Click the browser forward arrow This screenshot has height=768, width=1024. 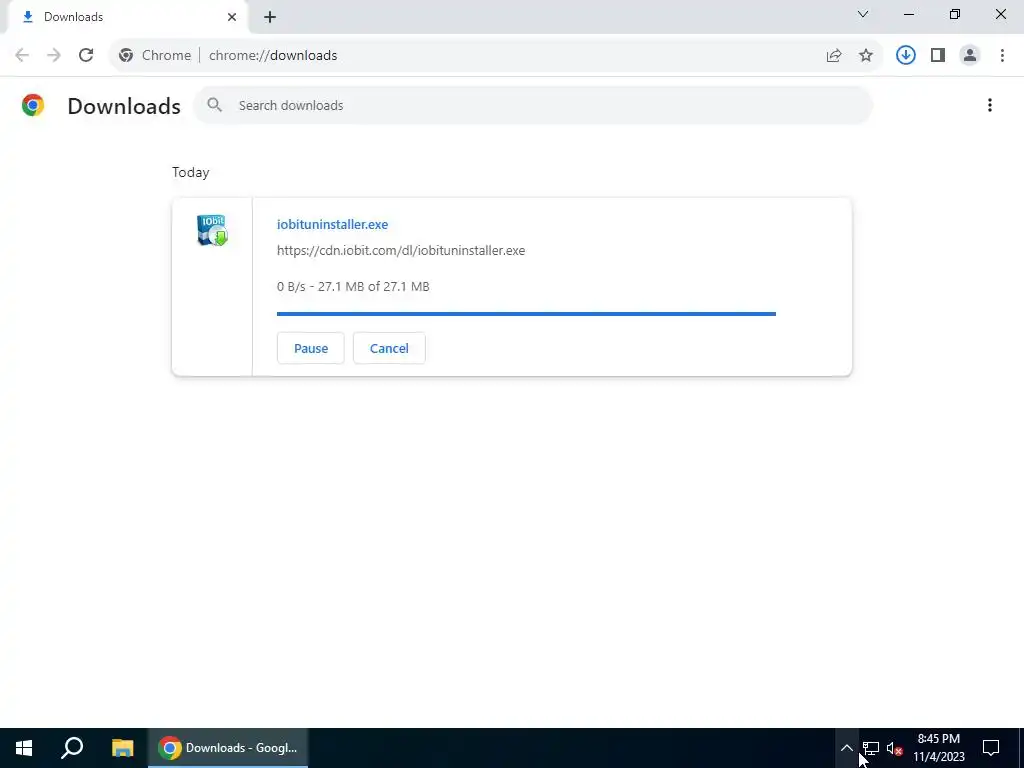[x=54, y=56]
